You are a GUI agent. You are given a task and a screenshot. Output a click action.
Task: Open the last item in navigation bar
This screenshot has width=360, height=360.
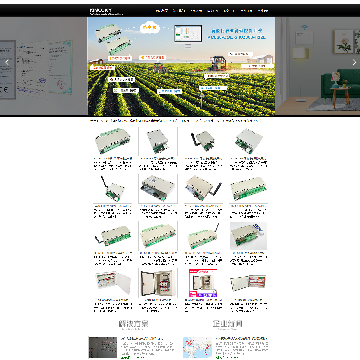[x=263, y=11]
